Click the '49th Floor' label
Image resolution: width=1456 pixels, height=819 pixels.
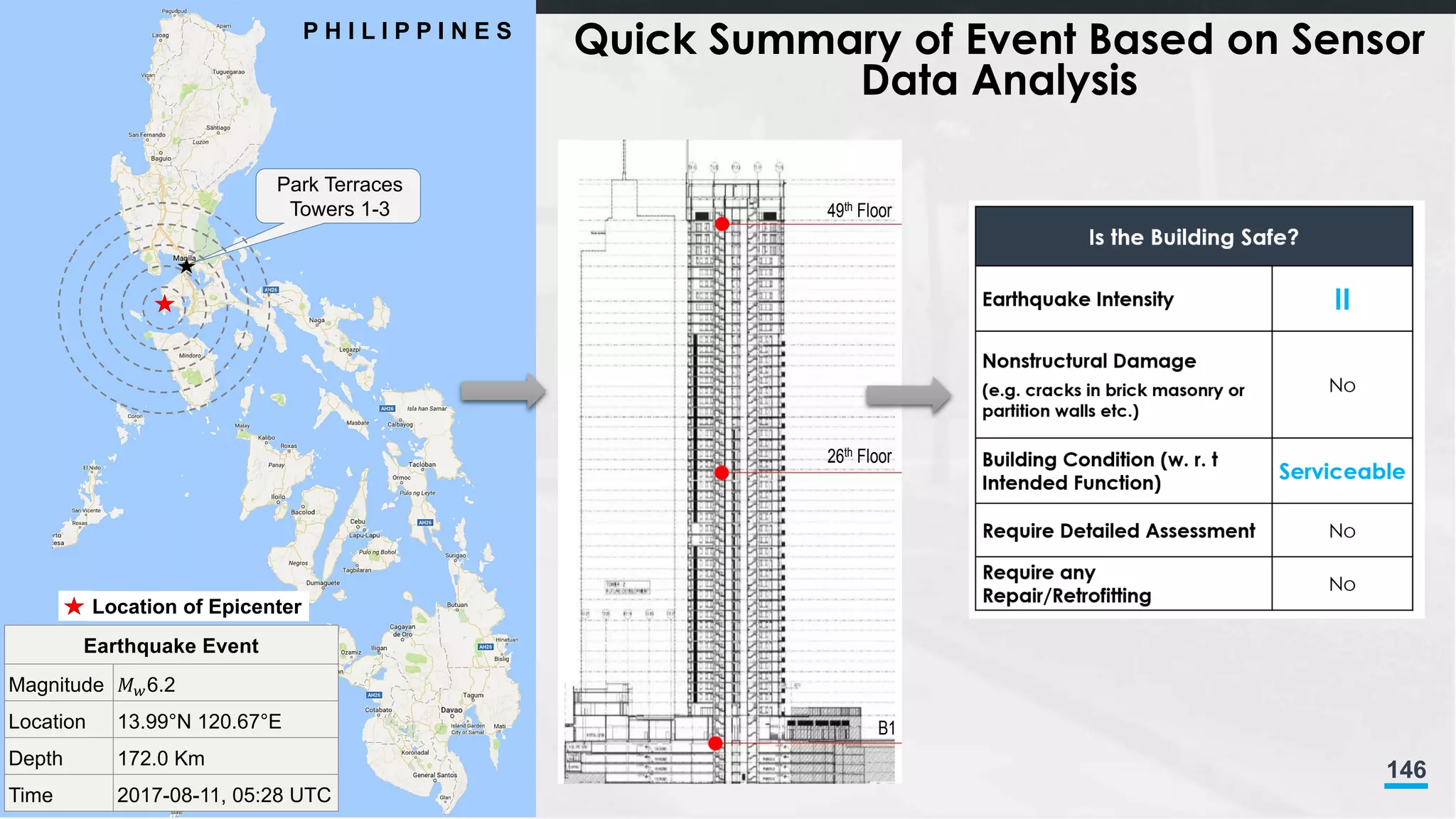(x=859, y=210)
